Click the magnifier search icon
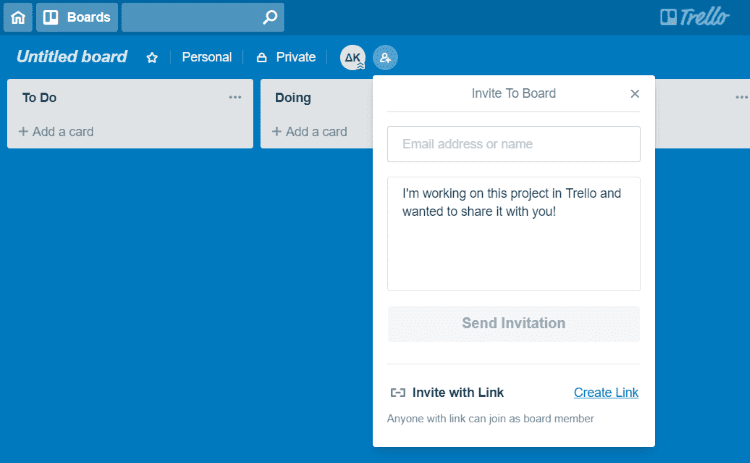Screen dimensions: 750x463 (x=270, y=17)
